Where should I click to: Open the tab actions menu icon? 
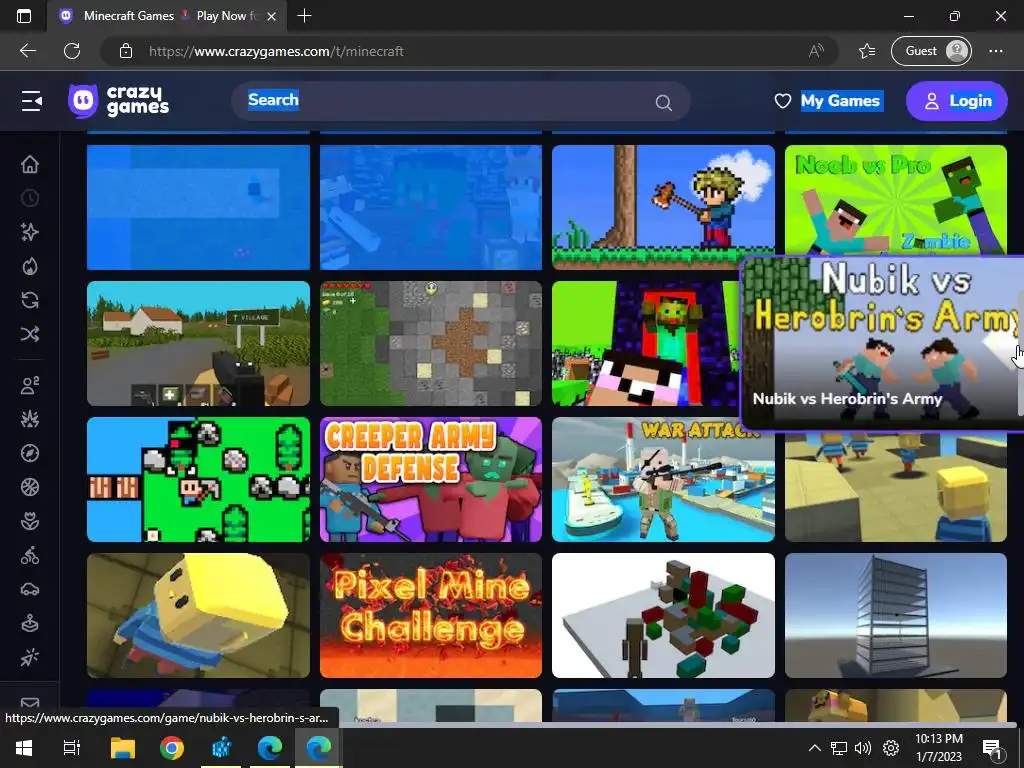(x=24, y=16)
